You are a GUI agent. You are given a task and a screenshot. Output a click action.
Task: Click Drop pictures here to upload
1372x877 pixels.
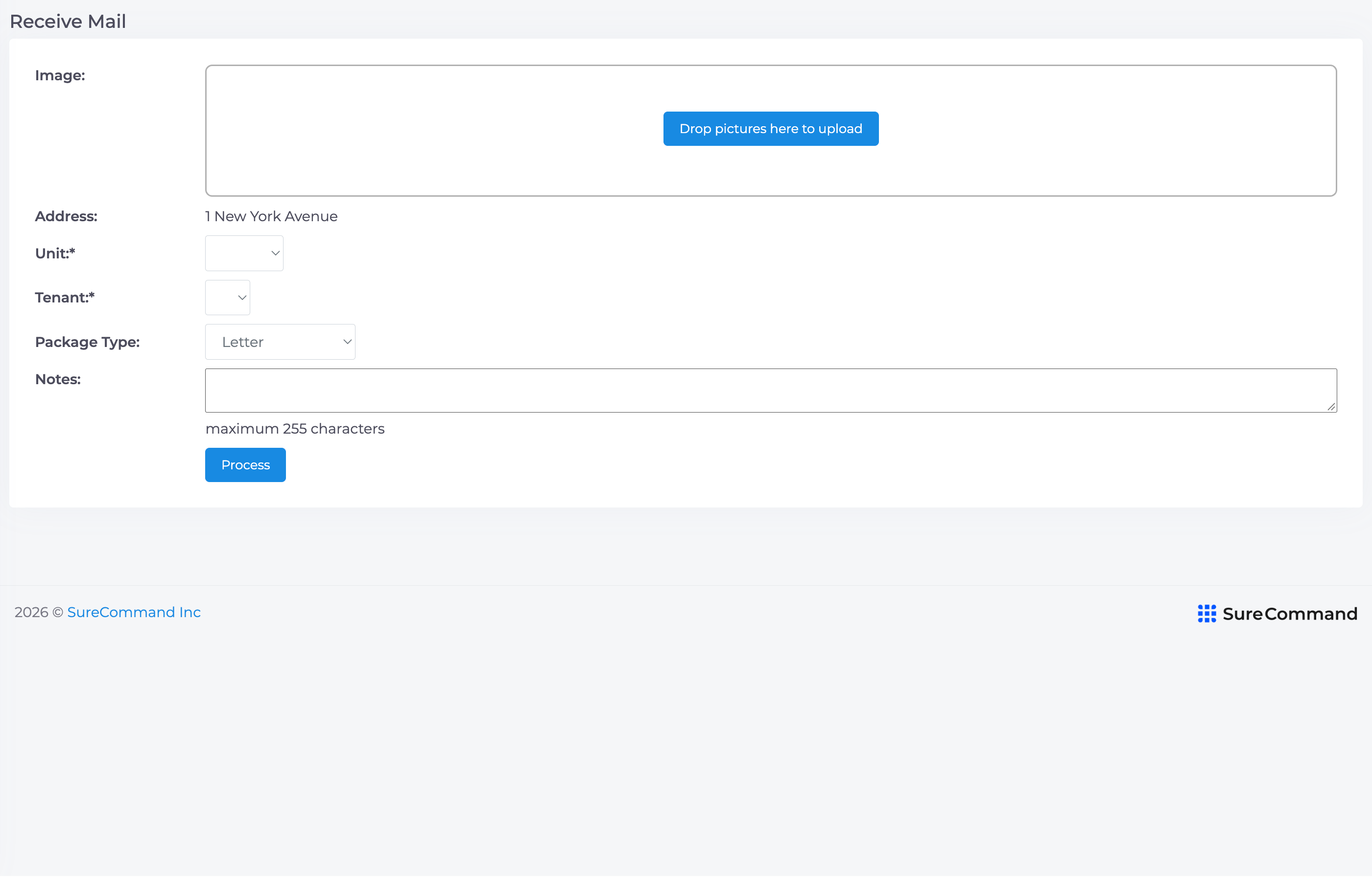(771, 129)
